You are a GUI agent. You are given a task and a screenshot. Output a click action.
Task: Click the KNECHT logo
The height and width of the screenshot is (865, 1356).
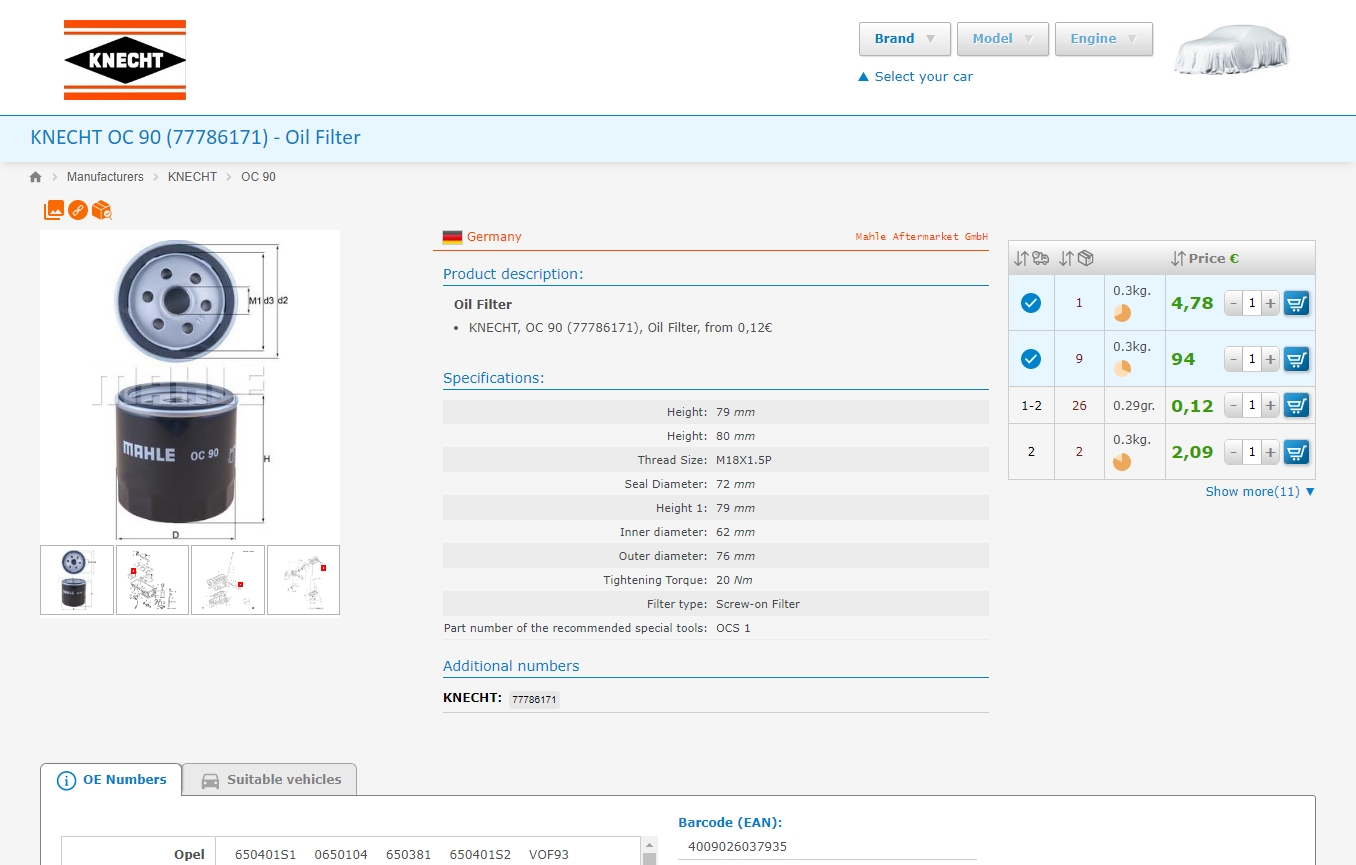[x=125, y=60]
